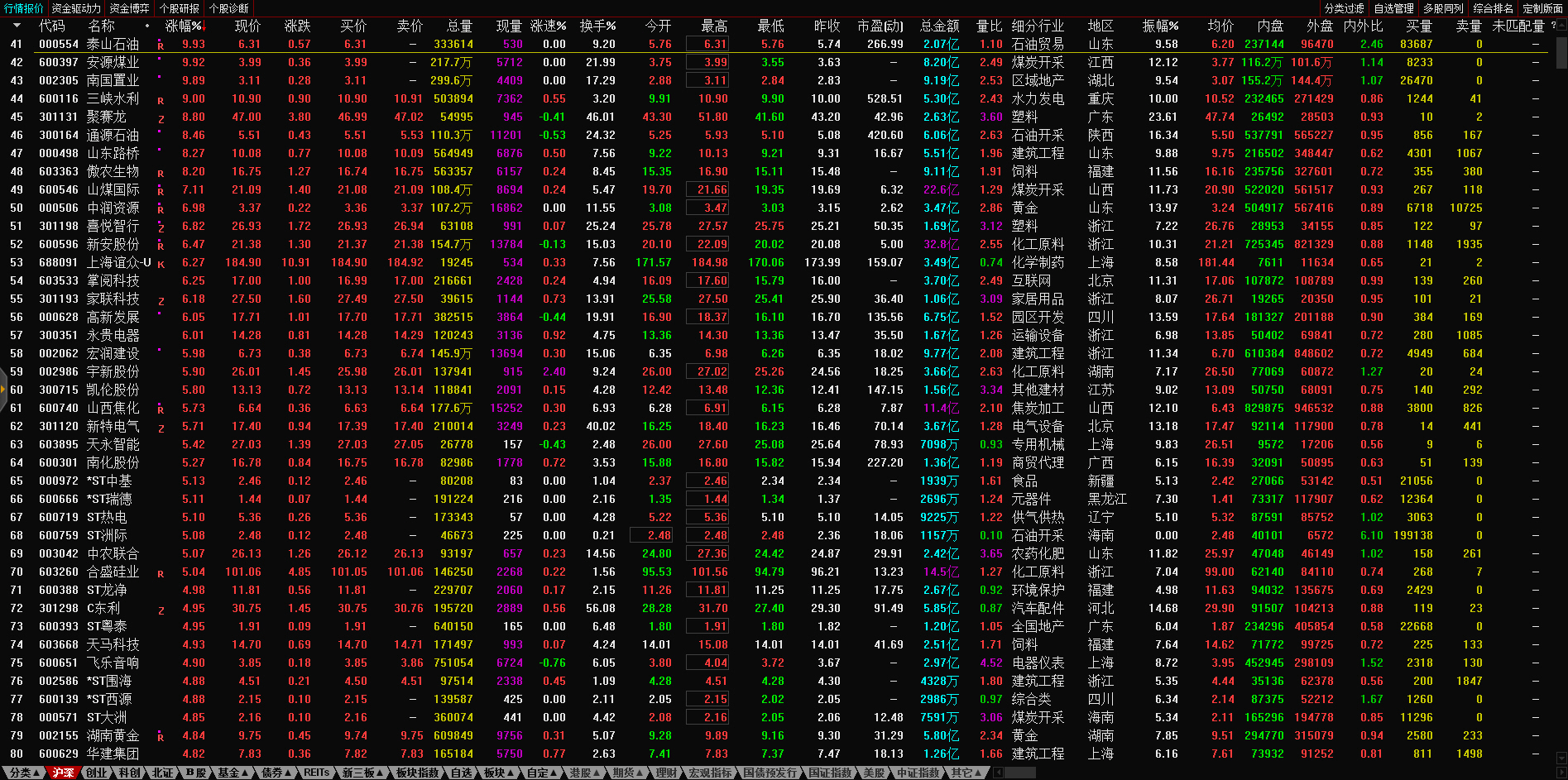Click the K marker beside 上海谊众-U

[161, 264]
